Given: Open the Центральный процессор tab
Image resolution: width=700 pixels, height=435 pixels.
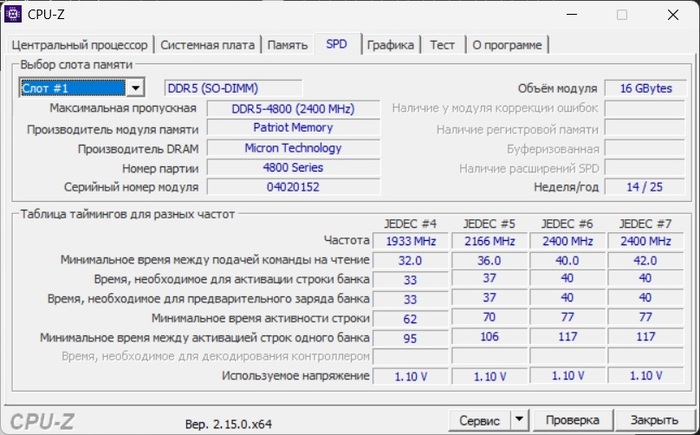Looking at the screenshot, I should 80,45.
